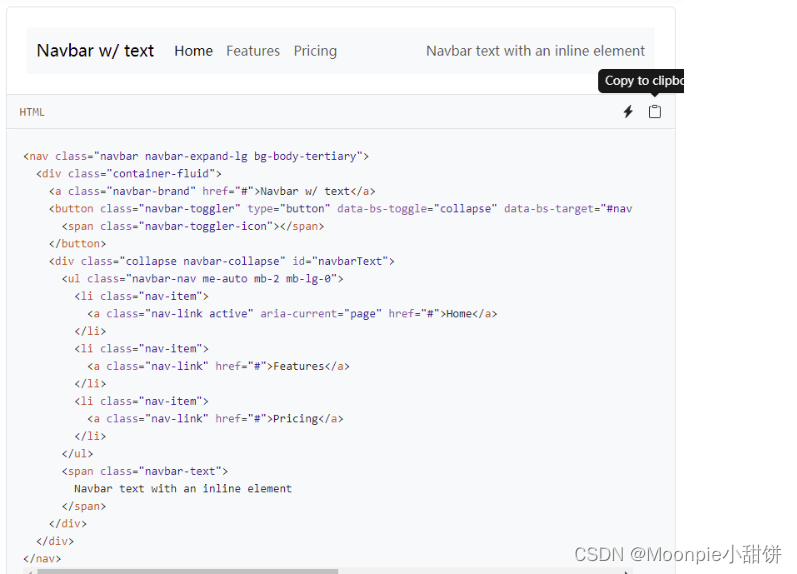797x574 pixels.
Task: Click the 'navbar-brand' anchor code line
Action: tap(212, 191)
